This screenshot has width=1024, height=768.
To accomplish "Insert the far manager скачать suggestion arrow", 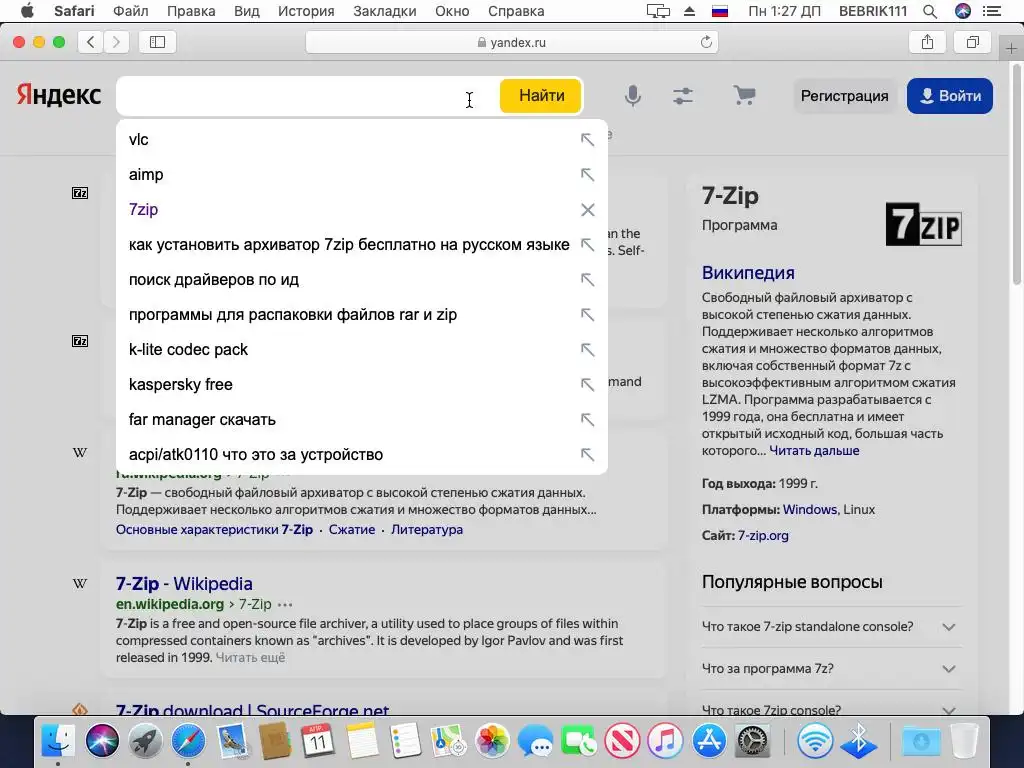I will [x=588, y=420].
